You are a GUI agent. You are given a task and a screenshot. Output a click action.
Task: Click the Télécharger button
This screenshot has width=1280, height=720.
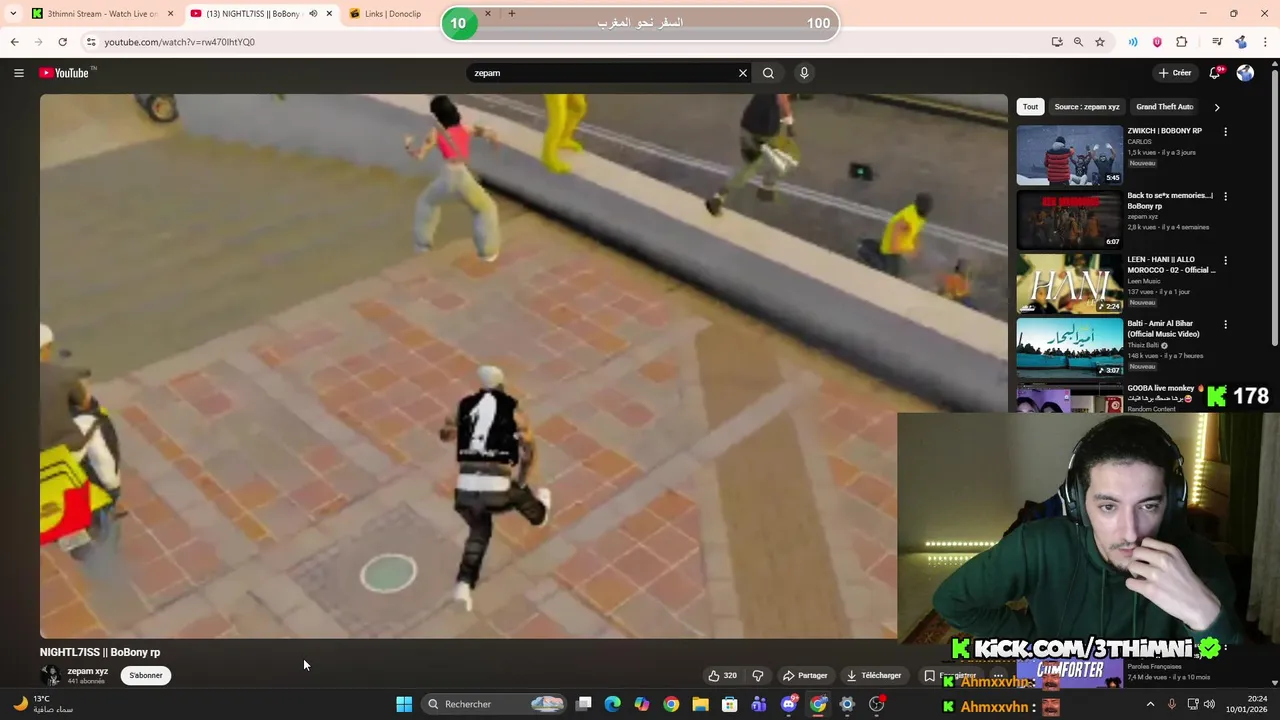(x=874, y=676)
